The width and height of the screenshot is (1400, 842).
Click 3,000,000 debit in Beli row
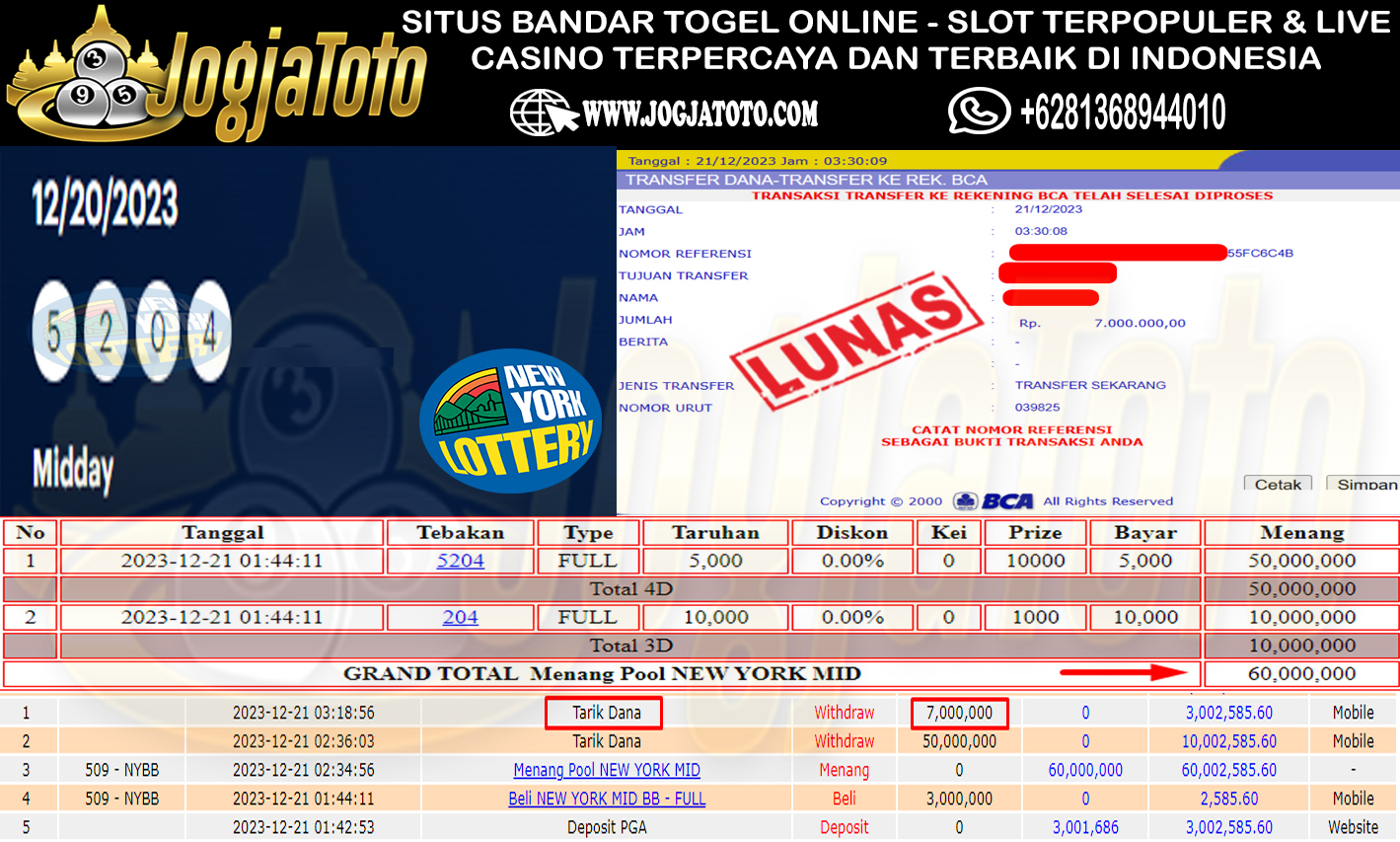959,799
